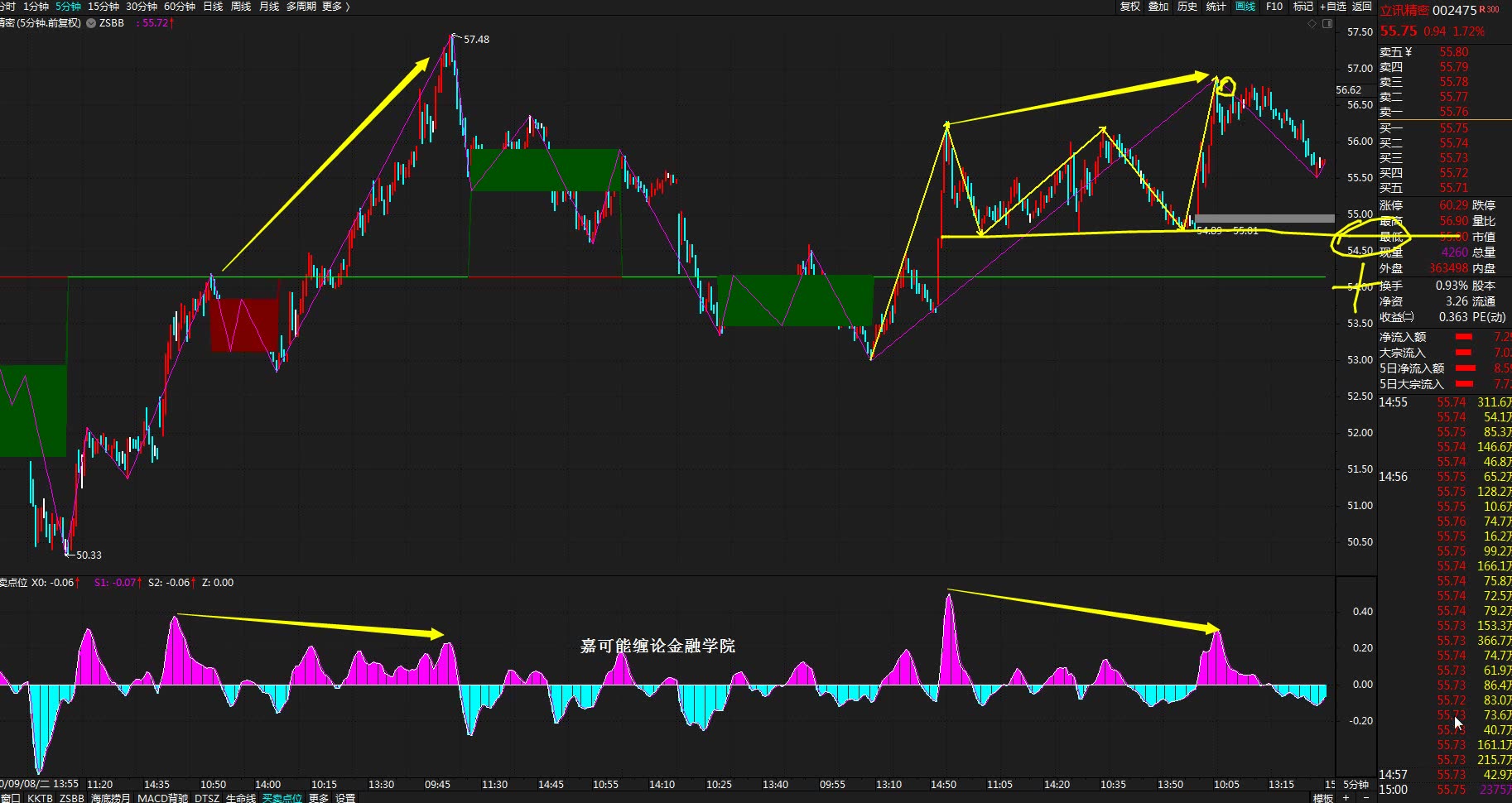1512x803 pixels.
Task: Open 统计 statistics function
Action: click(1216, 6)
